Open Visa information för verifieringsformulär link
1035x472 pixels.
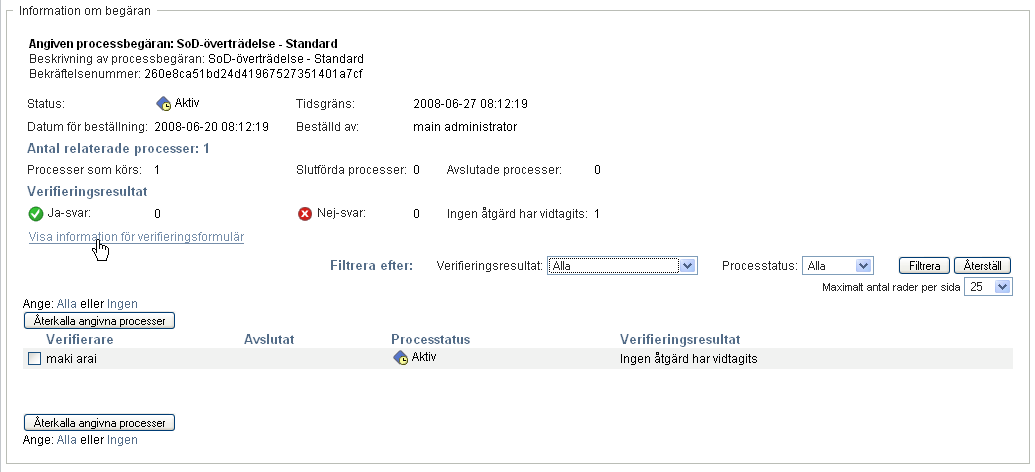pyautogui.click(x=137, y=237)
